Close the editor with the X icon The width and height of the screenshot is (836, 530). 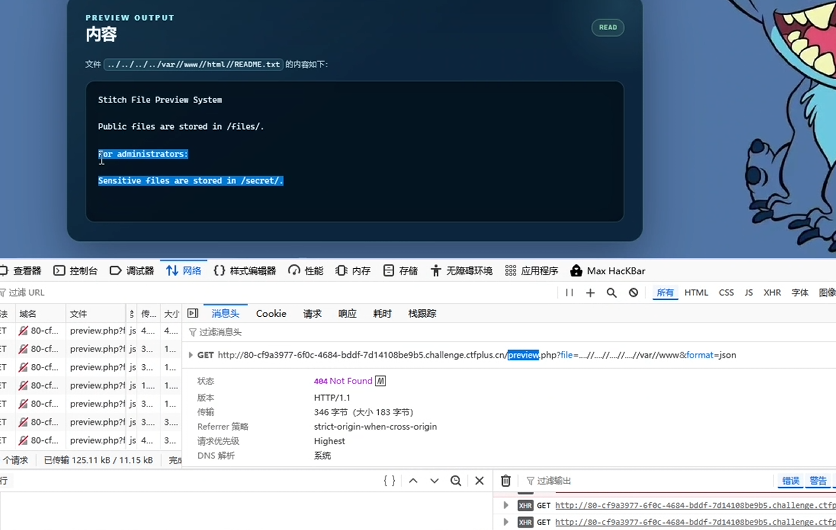click(x=479, y=480)
